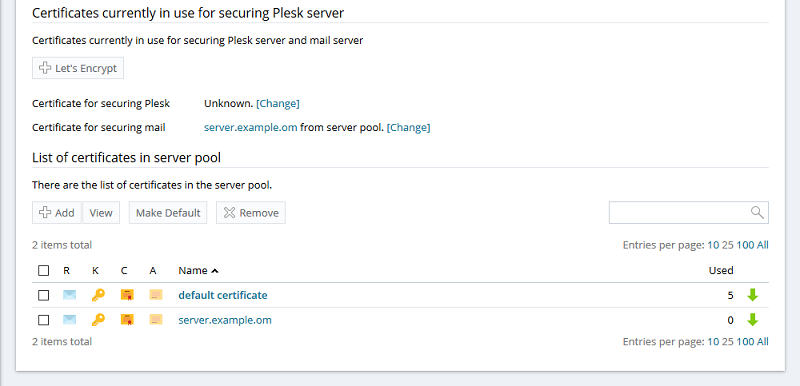Show 10 entries per page above the table
The image size is (800, 386).
pos(713,245)
